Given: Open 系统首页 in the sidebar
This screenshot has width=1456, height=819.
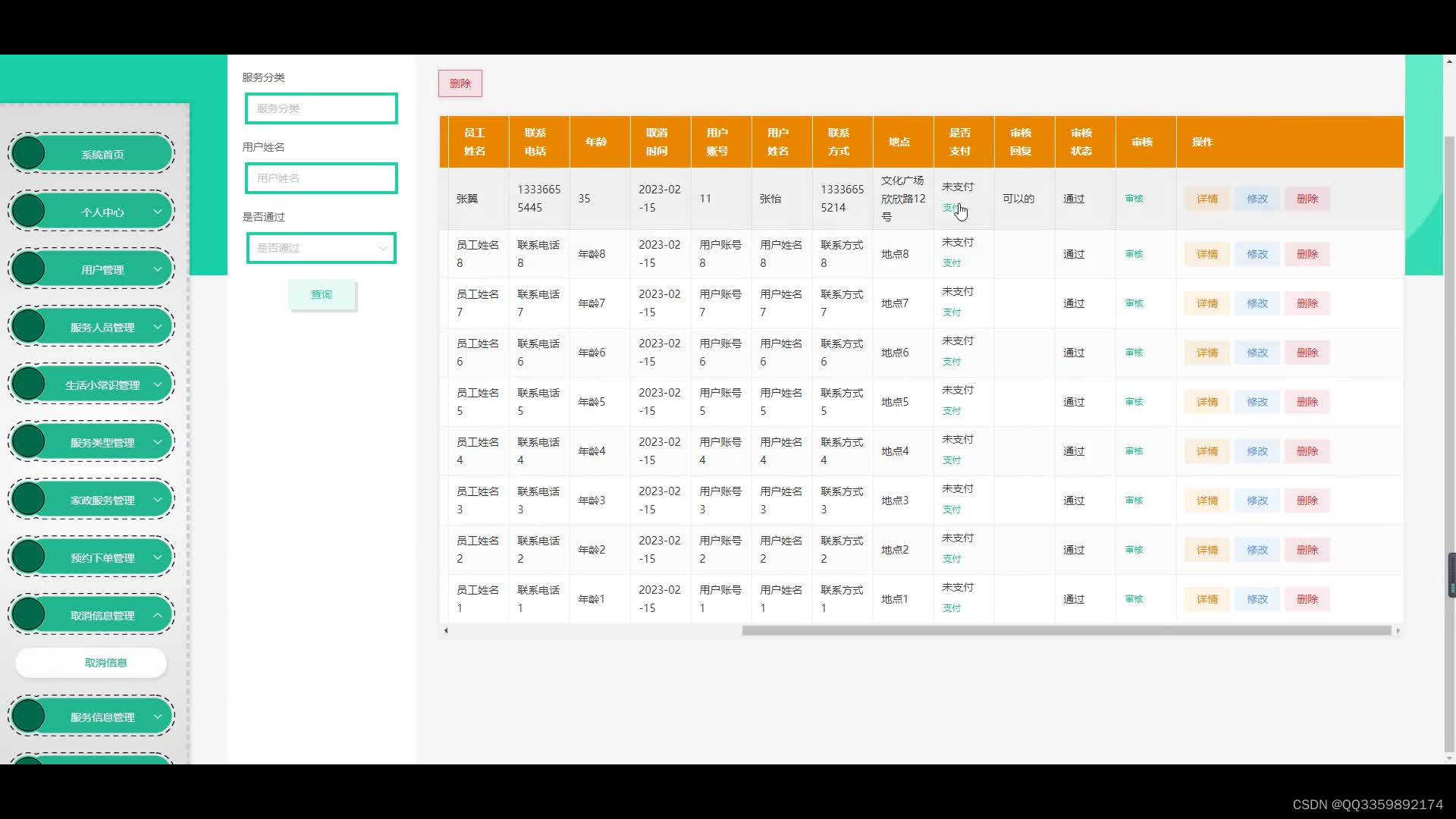Looking at the screenshot, I should coord(91,154).
